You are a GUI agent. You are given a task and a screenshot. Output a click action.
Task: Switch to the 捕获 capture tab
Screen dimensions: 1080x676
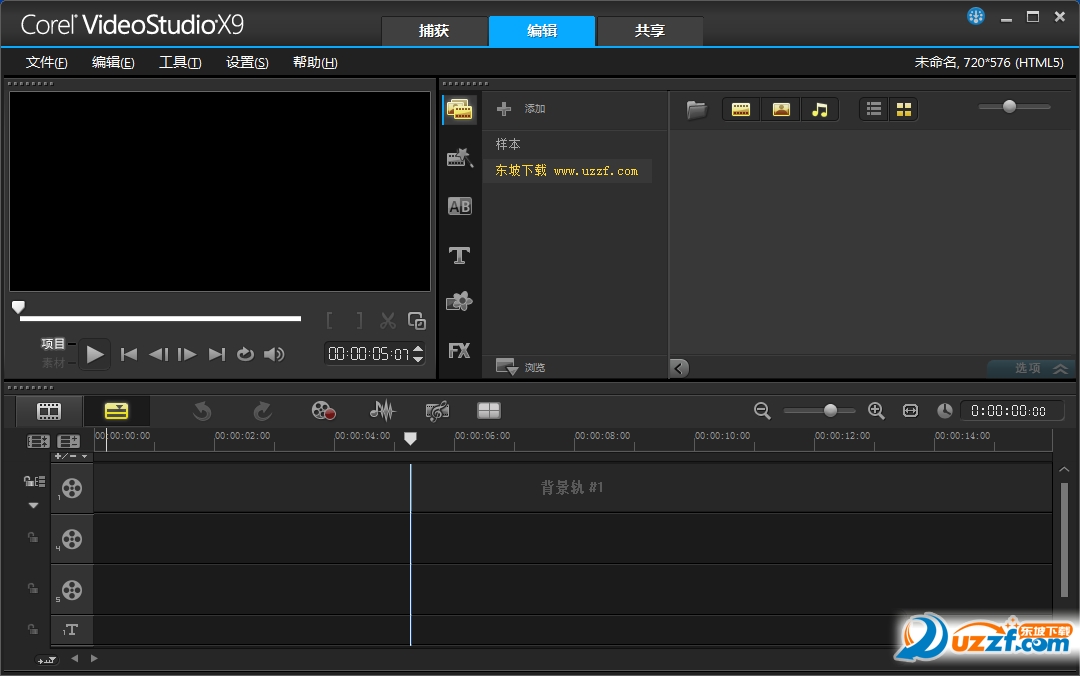(x=434, y=31)
